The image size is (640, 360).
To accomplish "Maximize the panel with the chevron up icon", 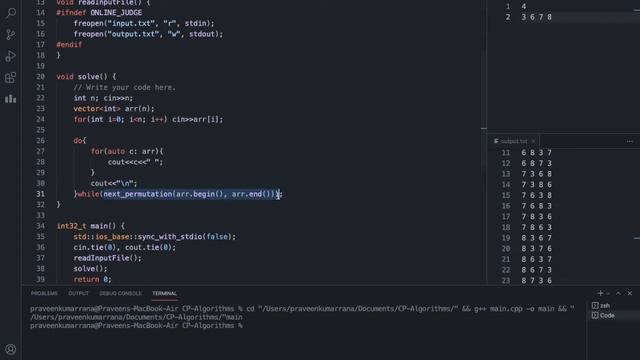I will tap(618, 293).
